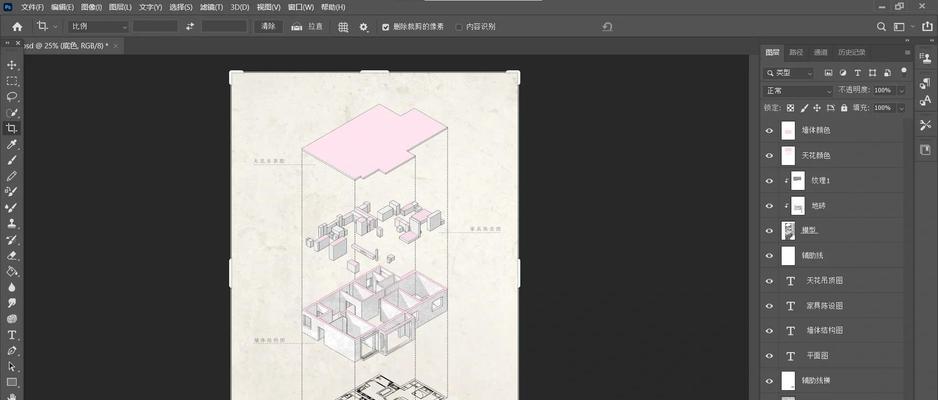Filter layers by smart object icon
Image resolution: width=938 pixels, height=400 pixels.
pos(887,73)
